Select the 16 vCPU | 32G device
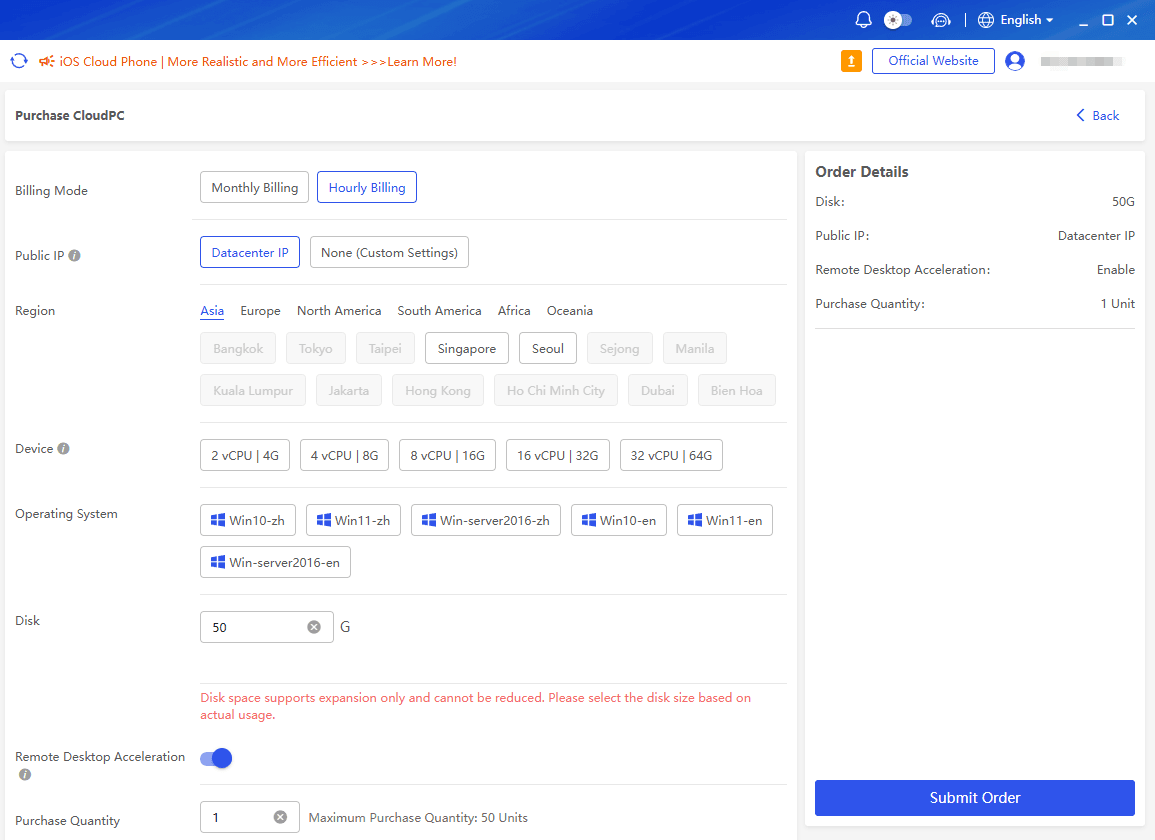The width and height of the screenshot is (1155, 840). coord(558,455)
